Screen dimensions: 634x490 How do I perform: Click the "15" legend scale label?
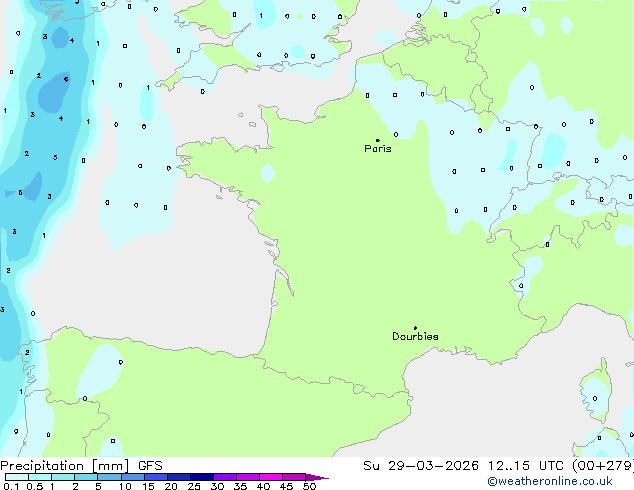point(148,486)
